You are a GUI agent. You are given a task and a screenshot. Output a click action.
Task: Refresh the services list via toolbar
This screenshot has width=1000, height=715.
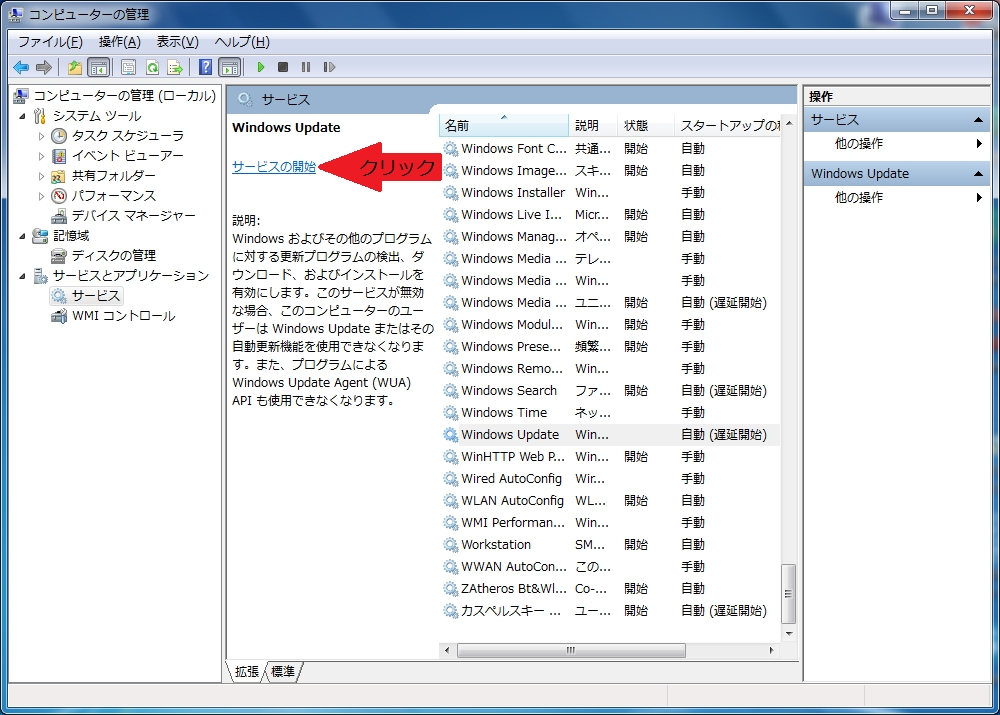click(152, 67)
